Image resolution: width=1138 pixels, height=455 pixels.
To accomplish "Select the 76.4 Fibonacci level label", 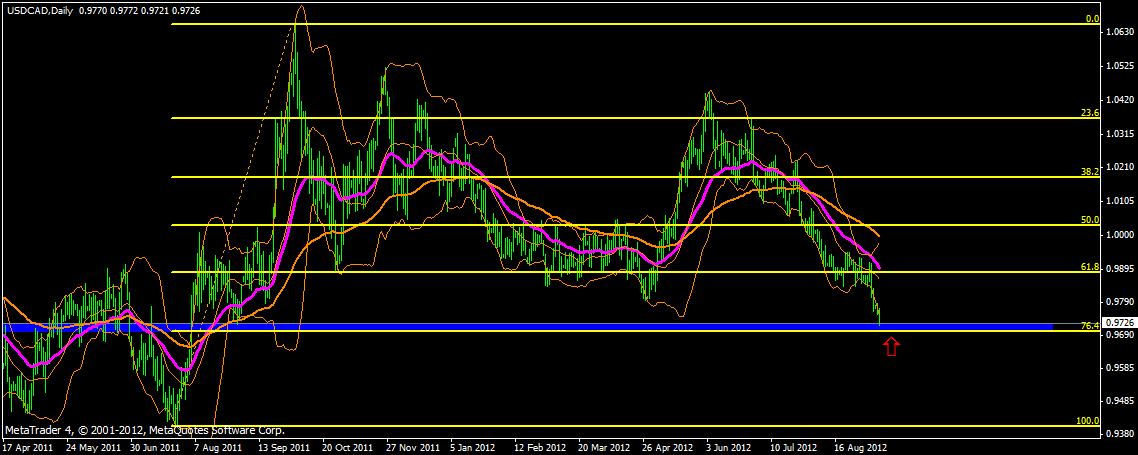I will [x=1090, y=326].
